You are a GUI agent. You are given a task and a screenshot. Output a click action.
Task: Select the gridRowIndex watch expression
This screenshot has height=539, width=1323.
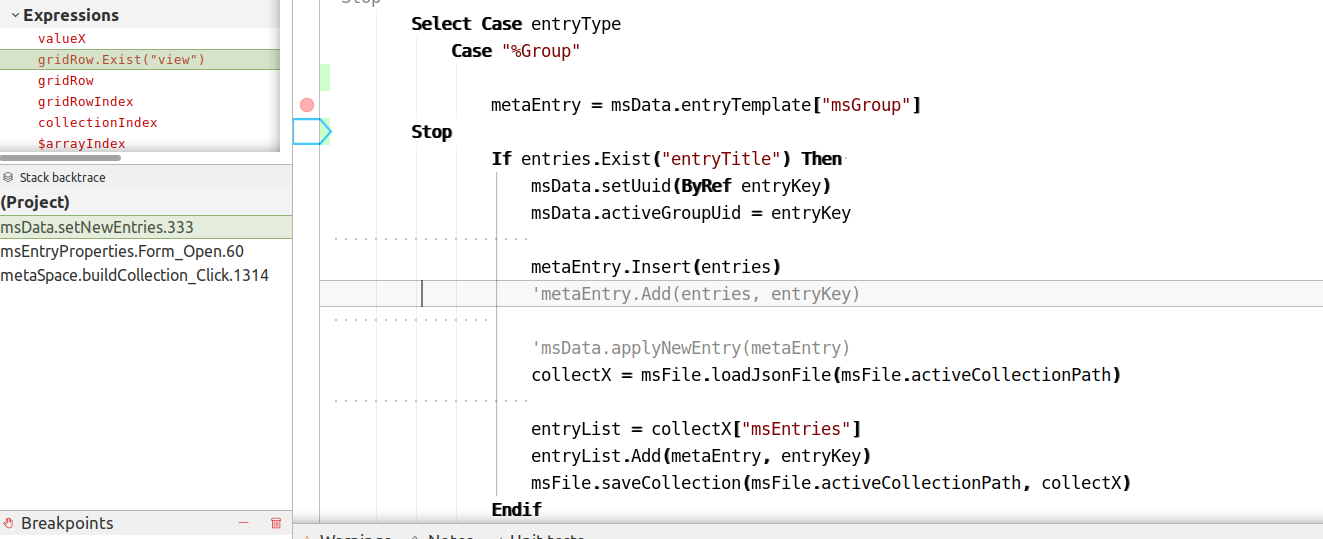point(85,102)
